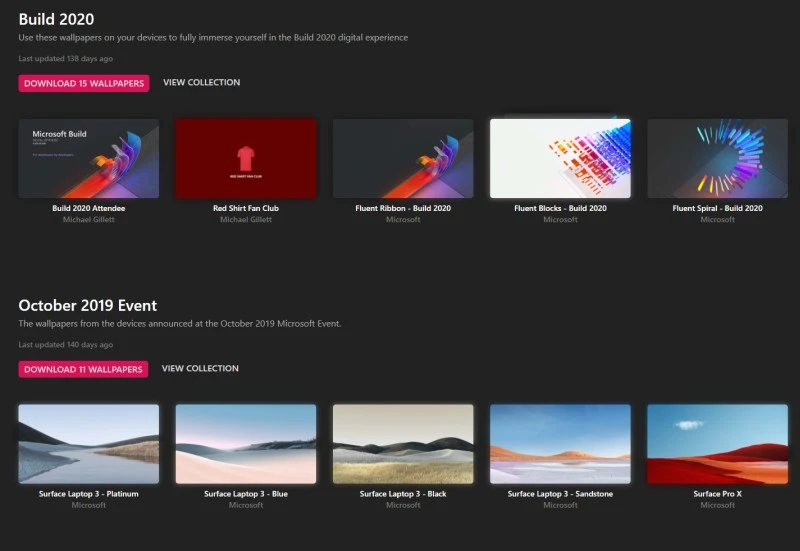The height and width of the screenshot is (551, 800).
Task: Click the 'Last updated 138 days ago' text
Action: 66,59
